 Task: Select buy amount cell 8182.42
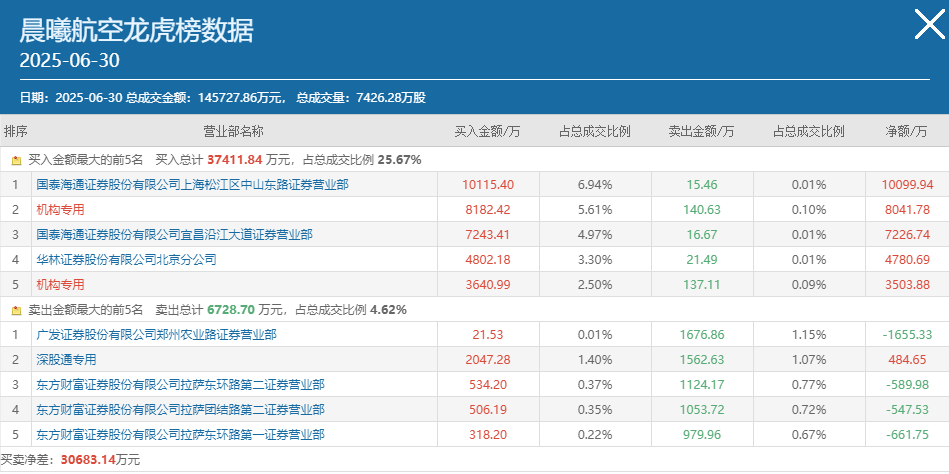coord(488,210)
